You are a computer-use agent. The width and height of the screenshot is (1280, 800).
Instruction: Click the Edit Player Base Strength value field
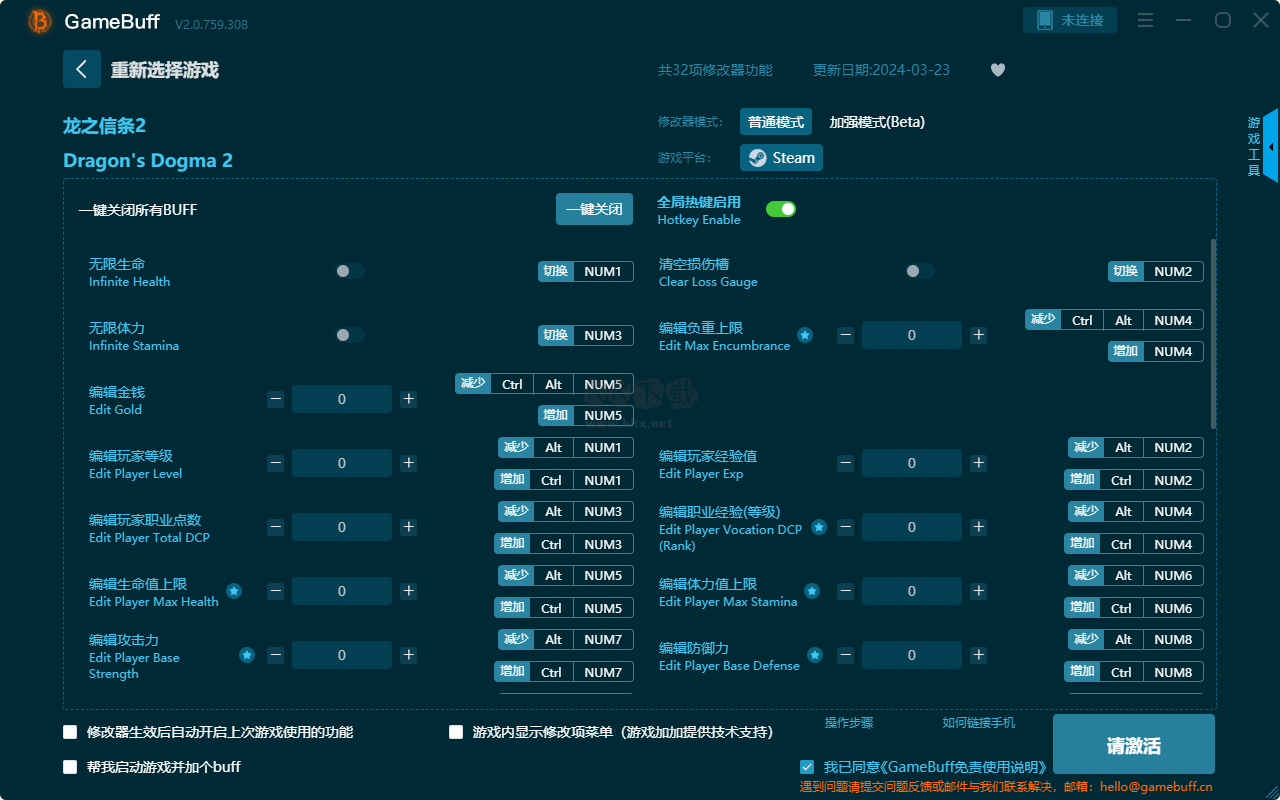pyautogui.click(x=342, y=655)
